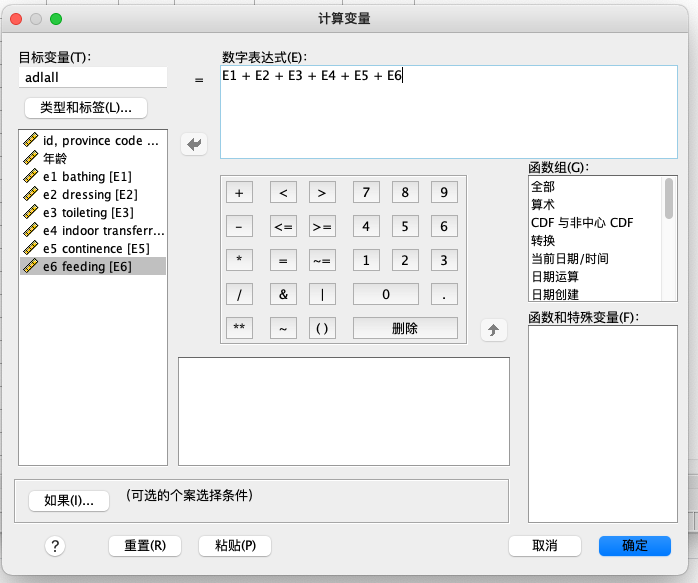The image size is (698, 583).
Task: Click the tilde NOT key
Action: point(283,328)
